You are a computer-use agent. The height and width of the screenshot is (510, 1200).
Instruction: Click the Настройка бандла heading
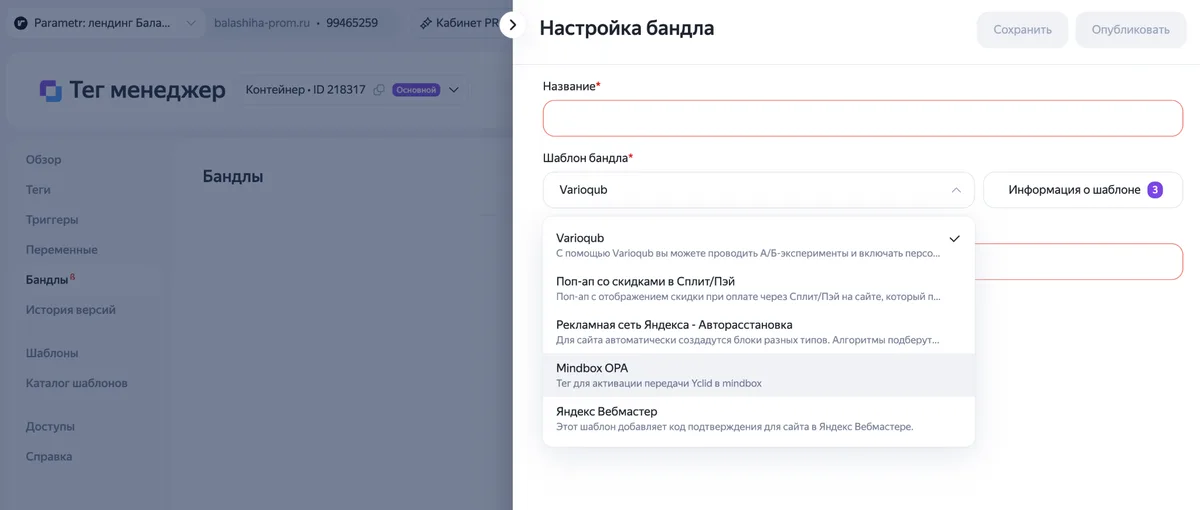pos(627,28)
